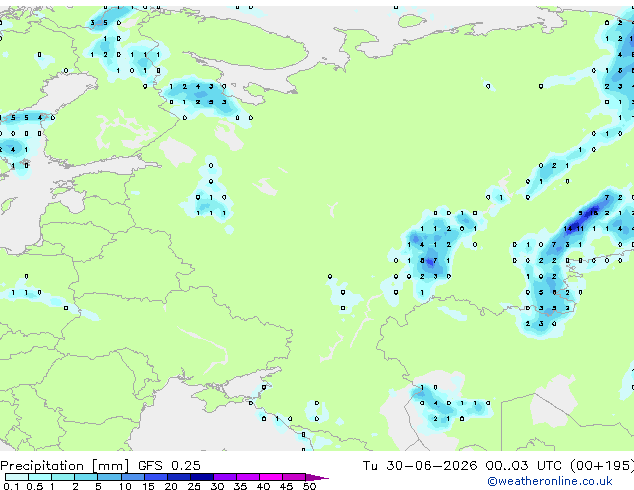
Task: Click the legend label '40'
Action: [x=263, y=486]
